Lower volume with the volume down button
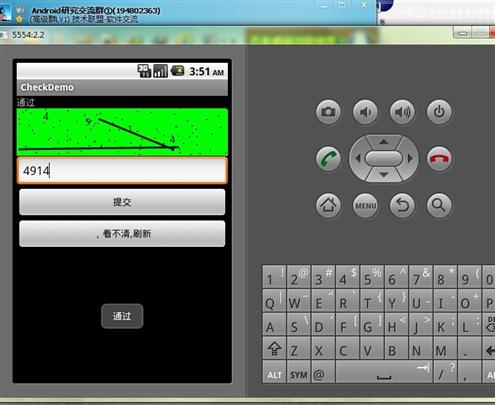The image size is (495, 405). 365,112
